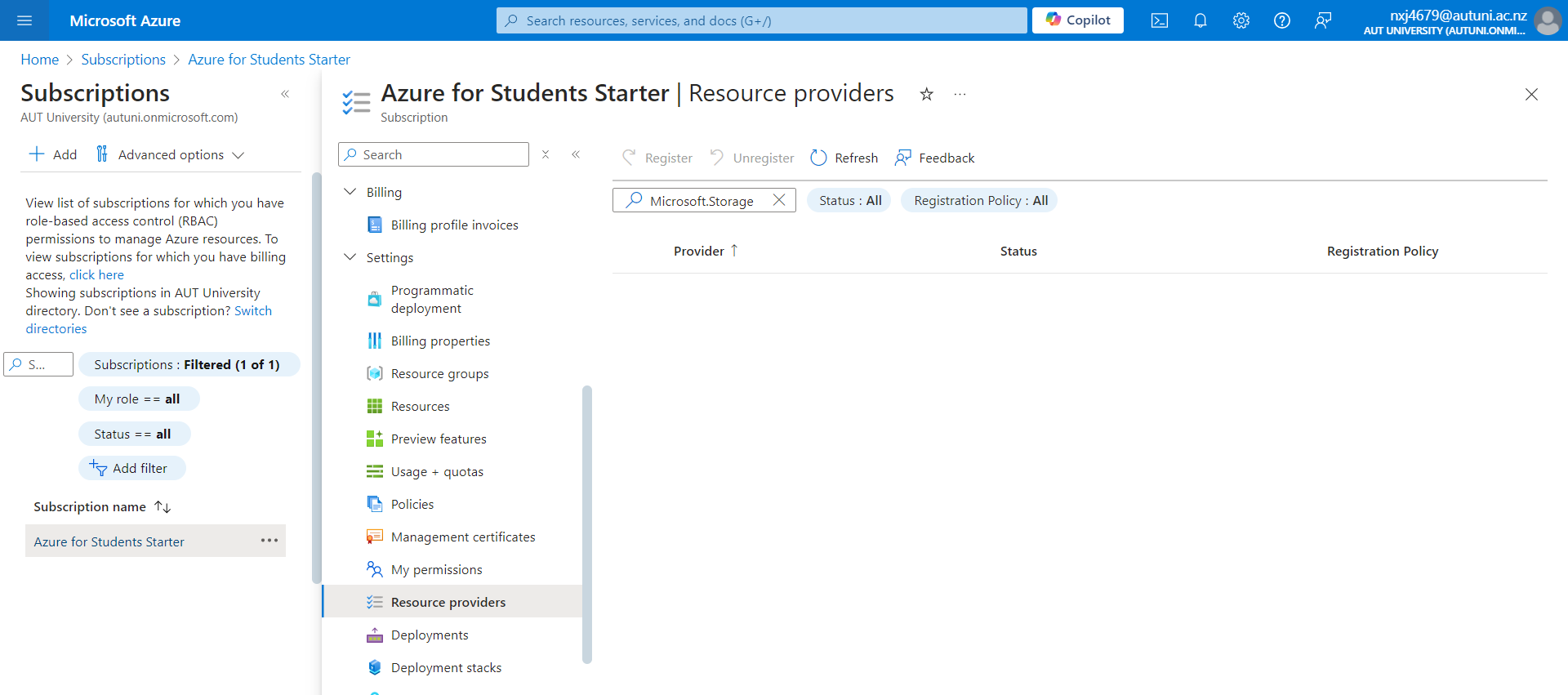Clear the Microsoft.Storage filter text
1568x695 pixels.
click(779, 200)
